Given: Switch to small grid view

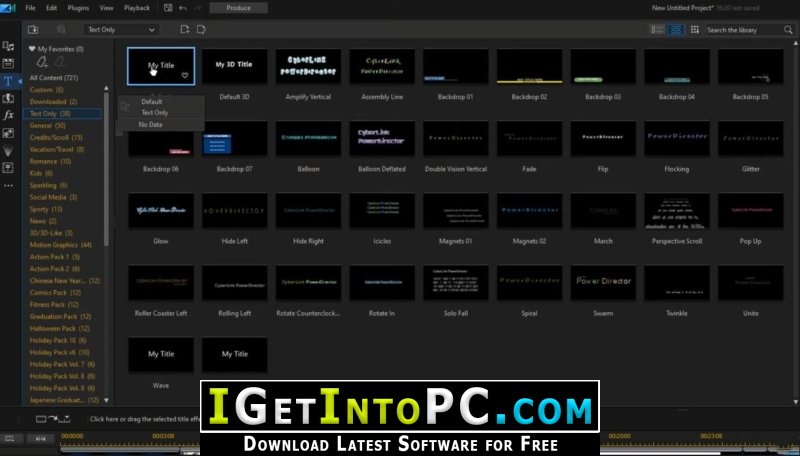Looking at the screenshot, I should [693, 30].
